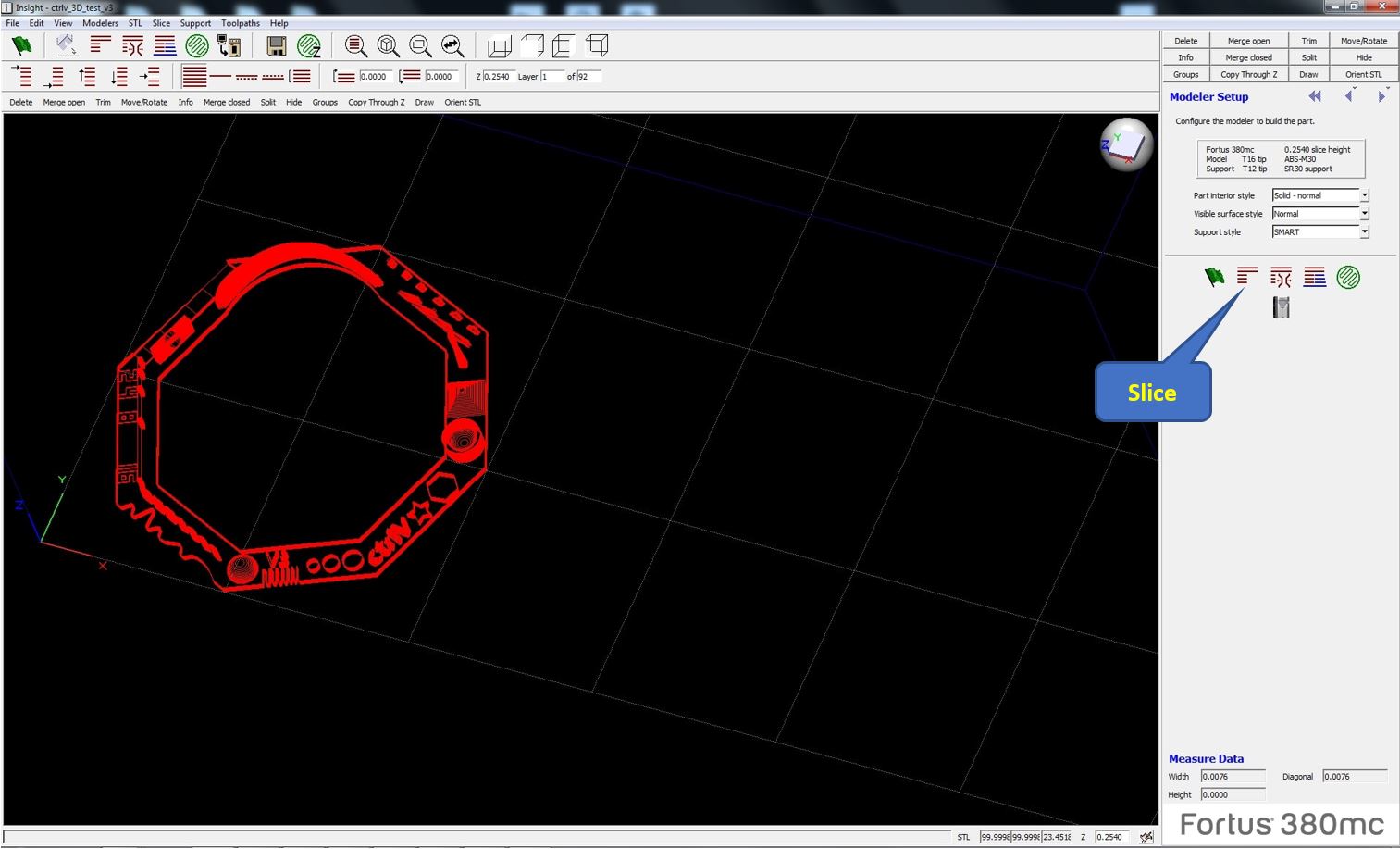Click Copy Through Z button in right panel grid
Image resolution: width=1400 pixels, height=849 pixels.
(x=1248, y=74)
